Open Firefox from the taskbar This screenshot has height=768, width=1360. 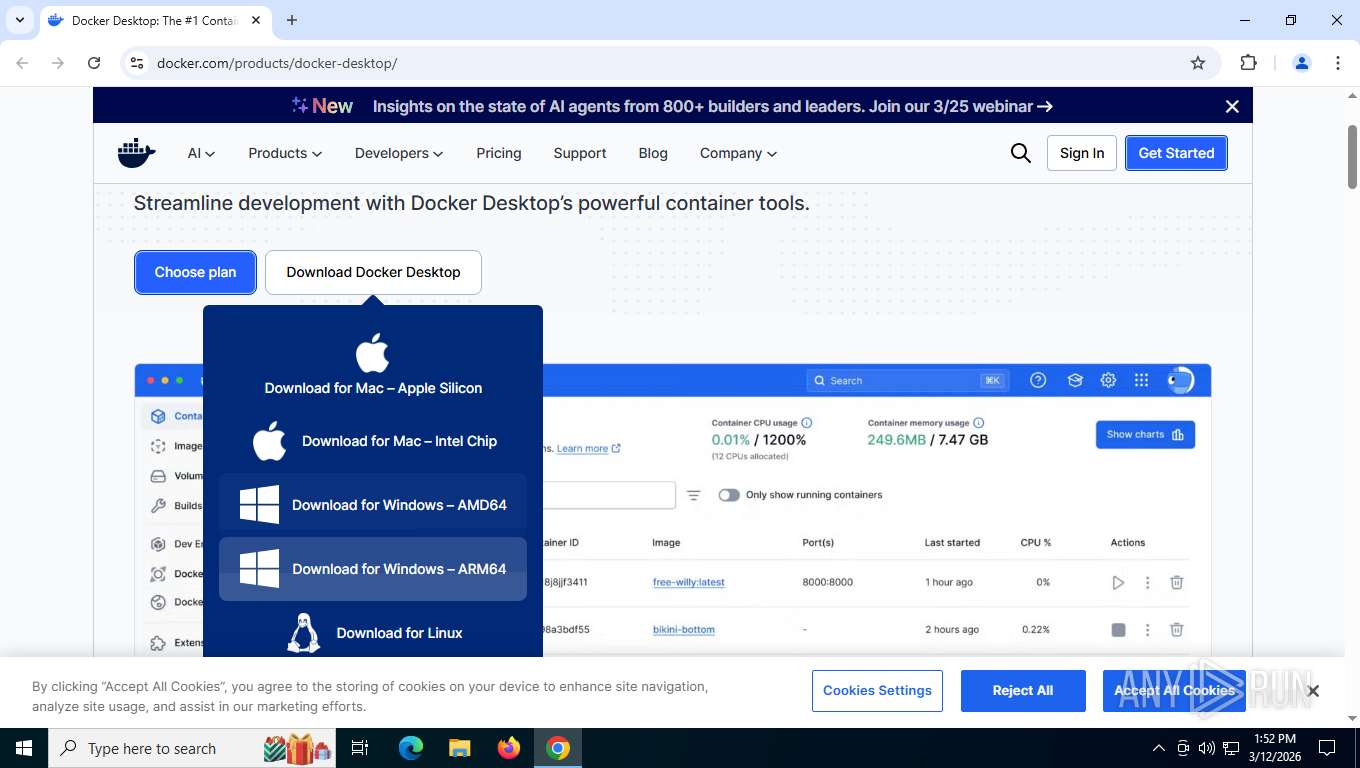click(509, 748)
